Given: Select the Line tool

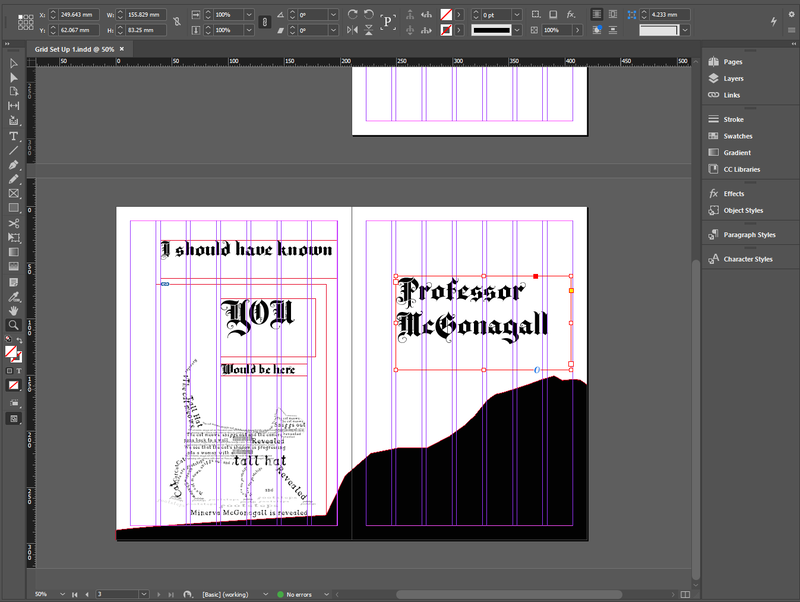Looking at the screenshot, I should [14, 150].
